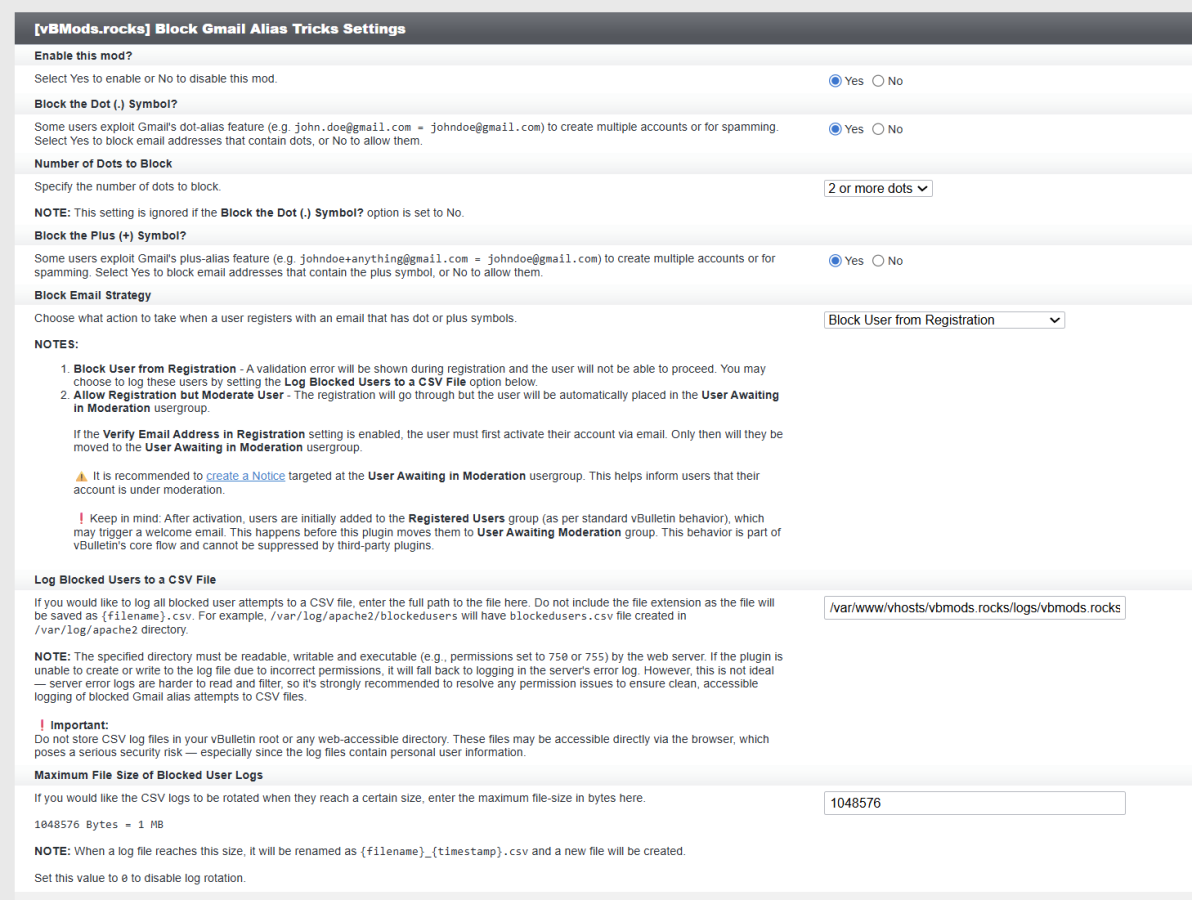Click 'Maximum File Size of Blocked User Logs' heading
This screenshot has width=1192, height=900.
tap(148, 775)
